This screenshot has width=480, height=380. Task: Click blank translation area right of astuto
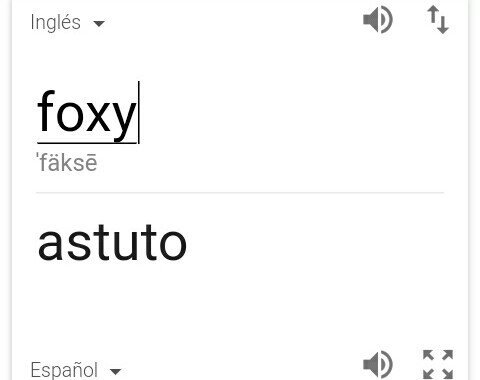coord(315,243)
